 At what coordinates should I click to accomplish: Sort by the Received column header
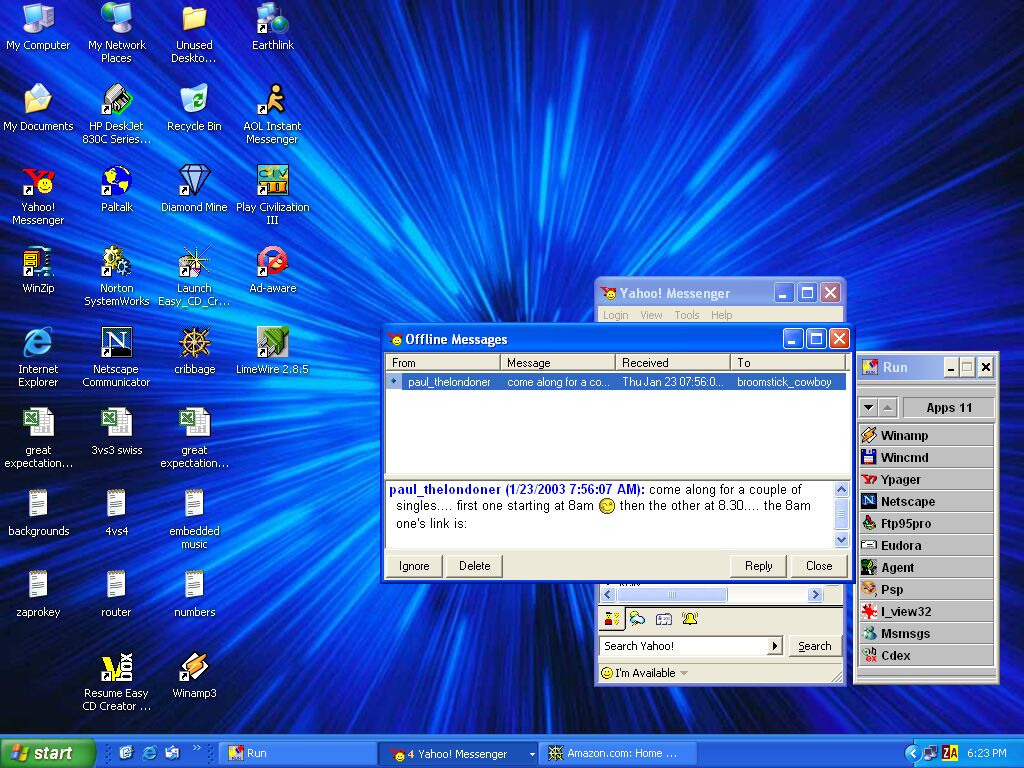[x=672, y=362]
